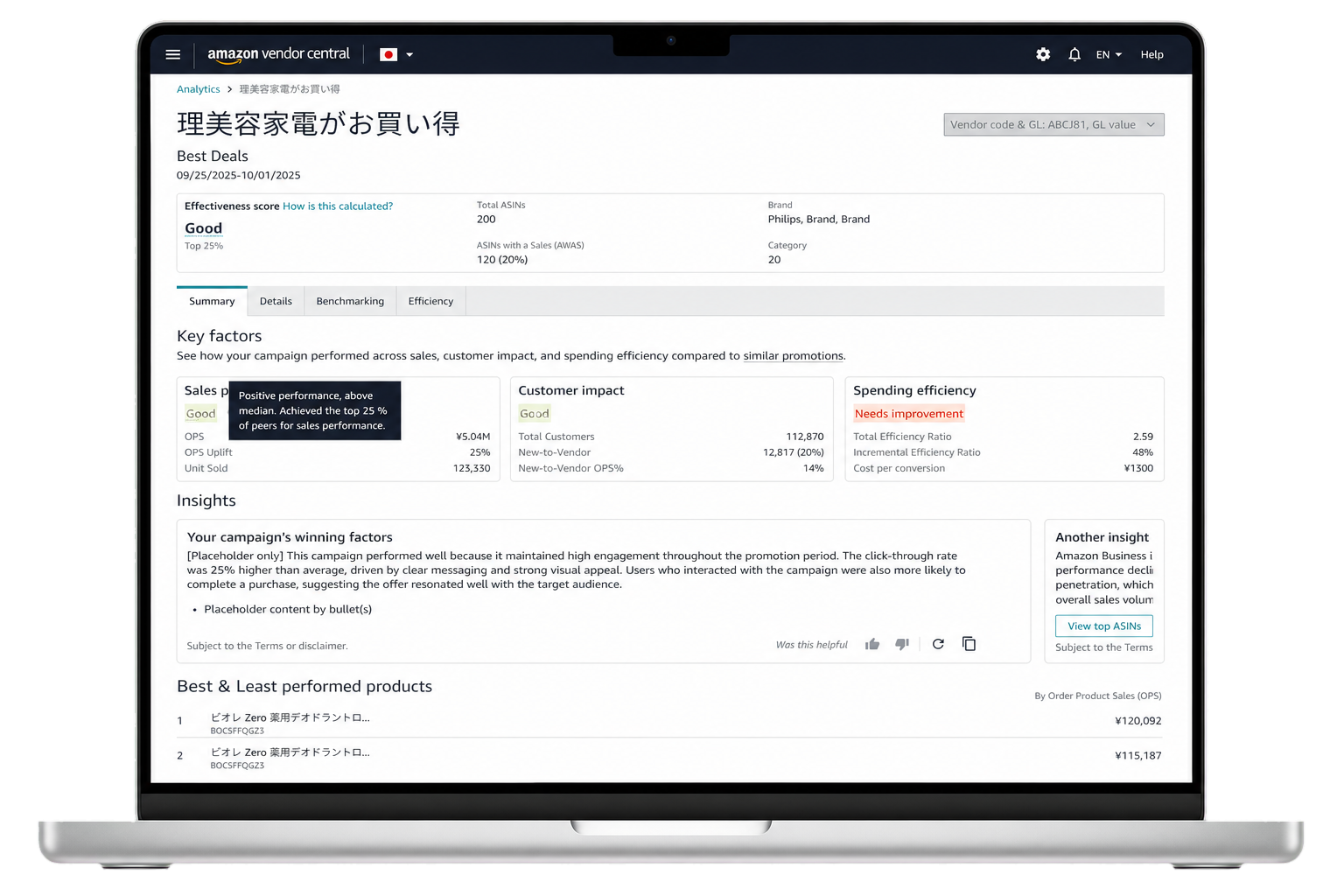This screenshot has height=896, width=1344.
Task: Switch to the Details tab
Action: coord(276,301)
